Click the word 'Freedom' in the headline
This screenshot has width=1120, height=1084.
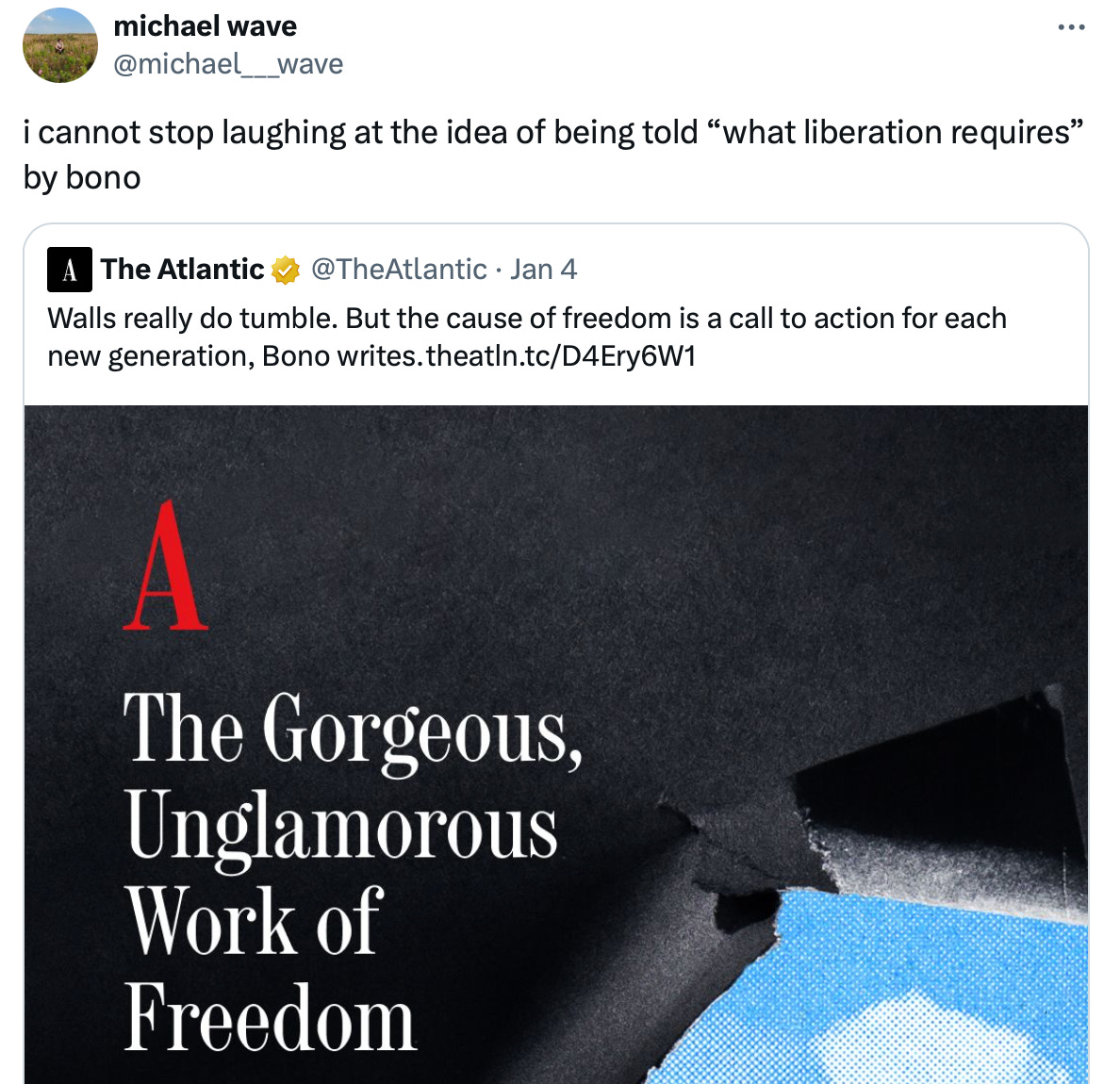pyautogui.click(x=270, y=1017)
